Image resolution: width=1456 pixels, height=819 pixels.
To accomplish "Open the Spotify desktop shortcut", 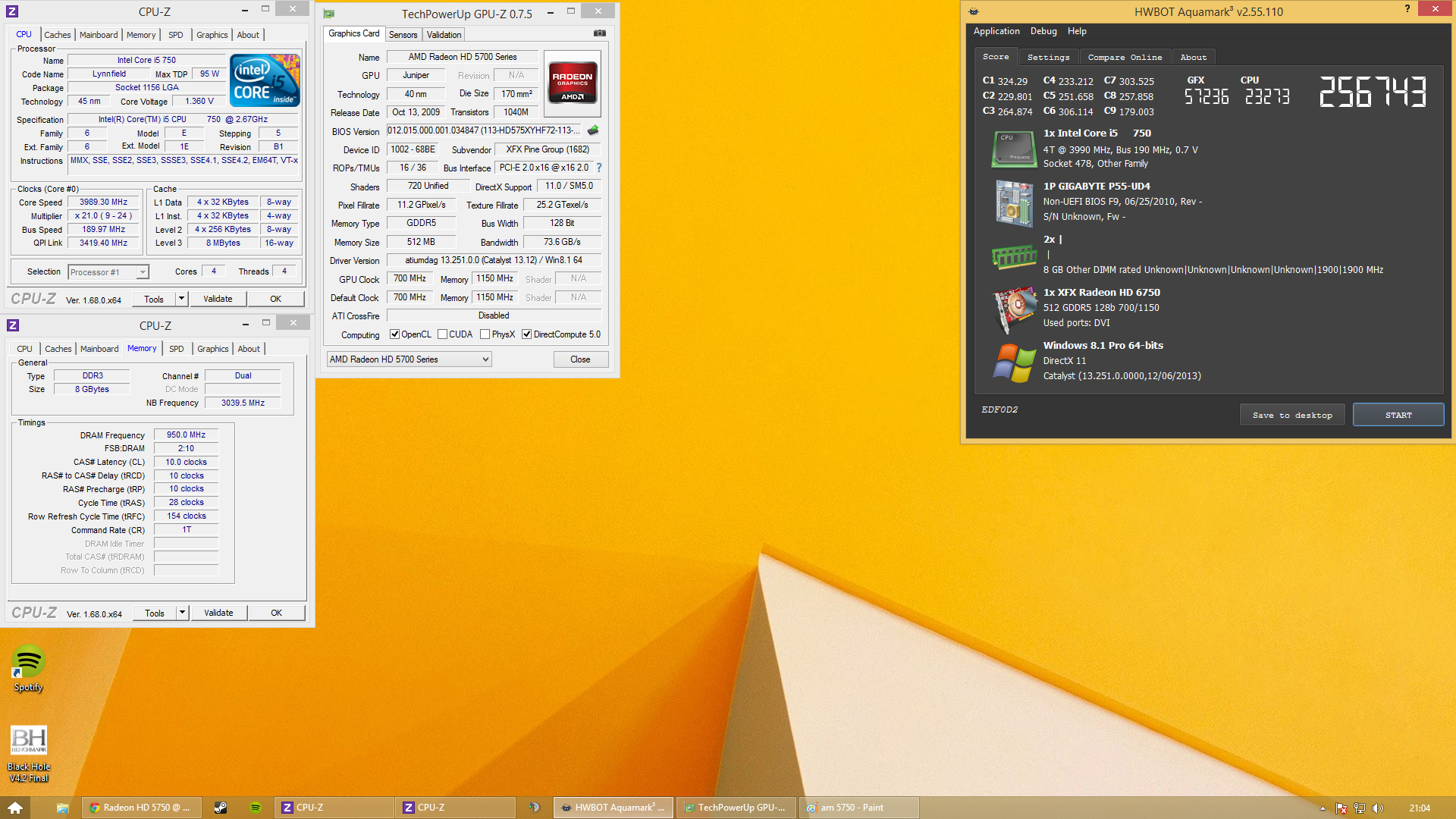I will click(x=28, y=668).
